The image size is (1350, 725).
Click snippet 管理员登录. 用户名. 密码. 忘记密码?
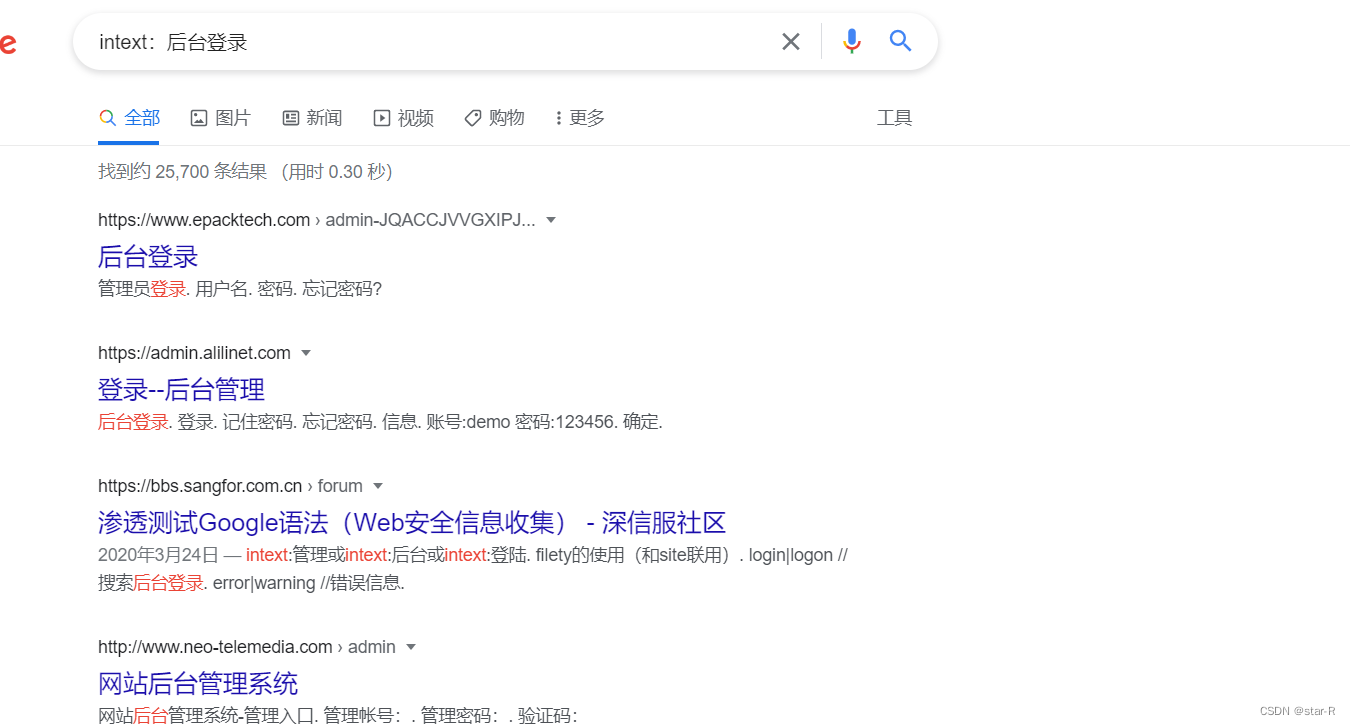tap(240, 289)
